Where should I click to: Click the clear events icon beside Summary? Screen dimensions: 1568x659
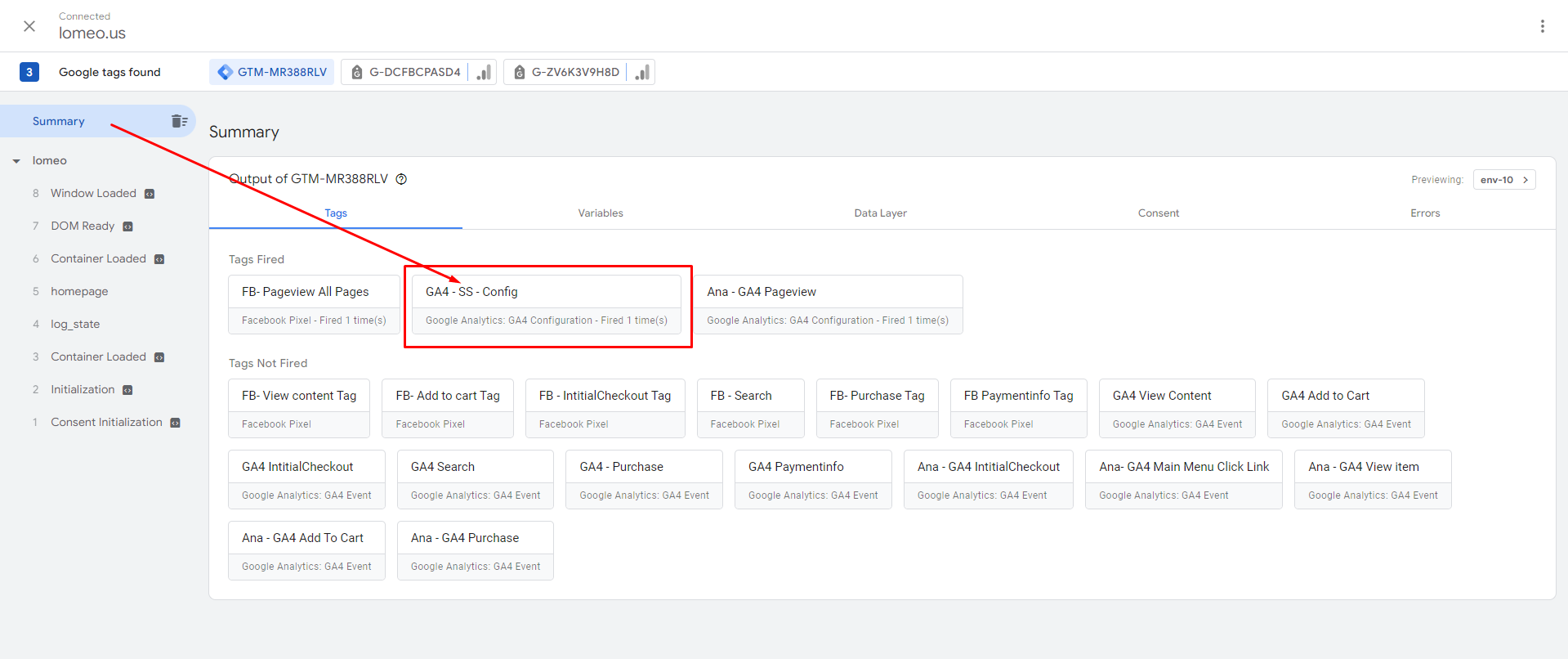pos(179,121)
